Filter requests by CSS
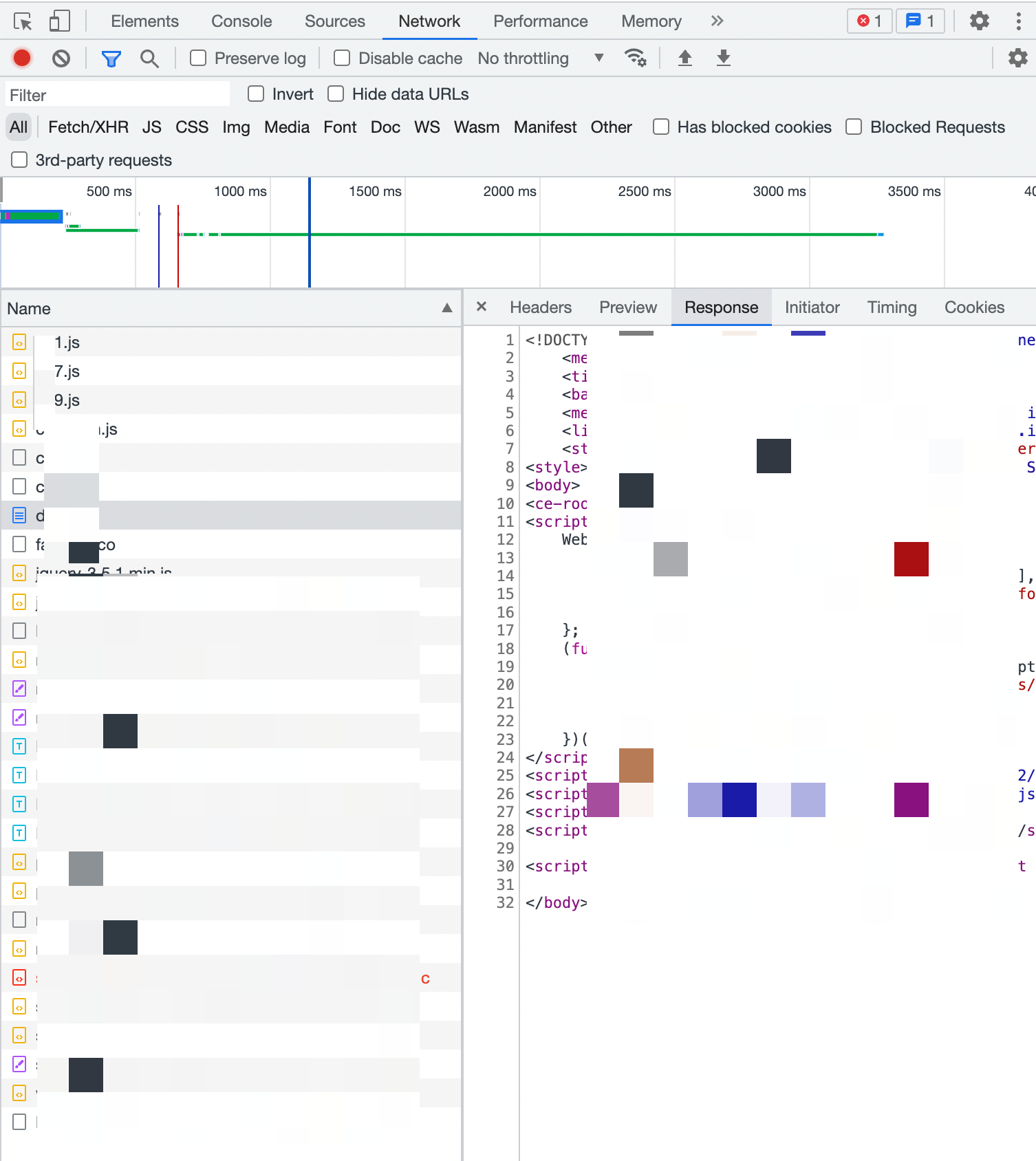 pyautogui.click(x=192, y=127)
